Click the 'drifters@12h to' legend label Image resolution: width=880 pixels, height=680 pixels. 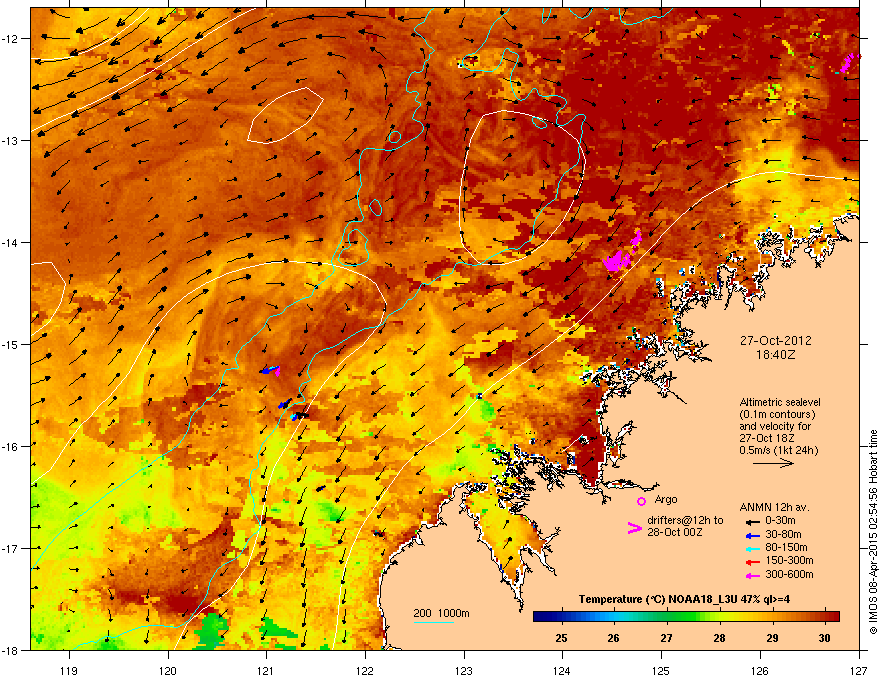(685, 521)
